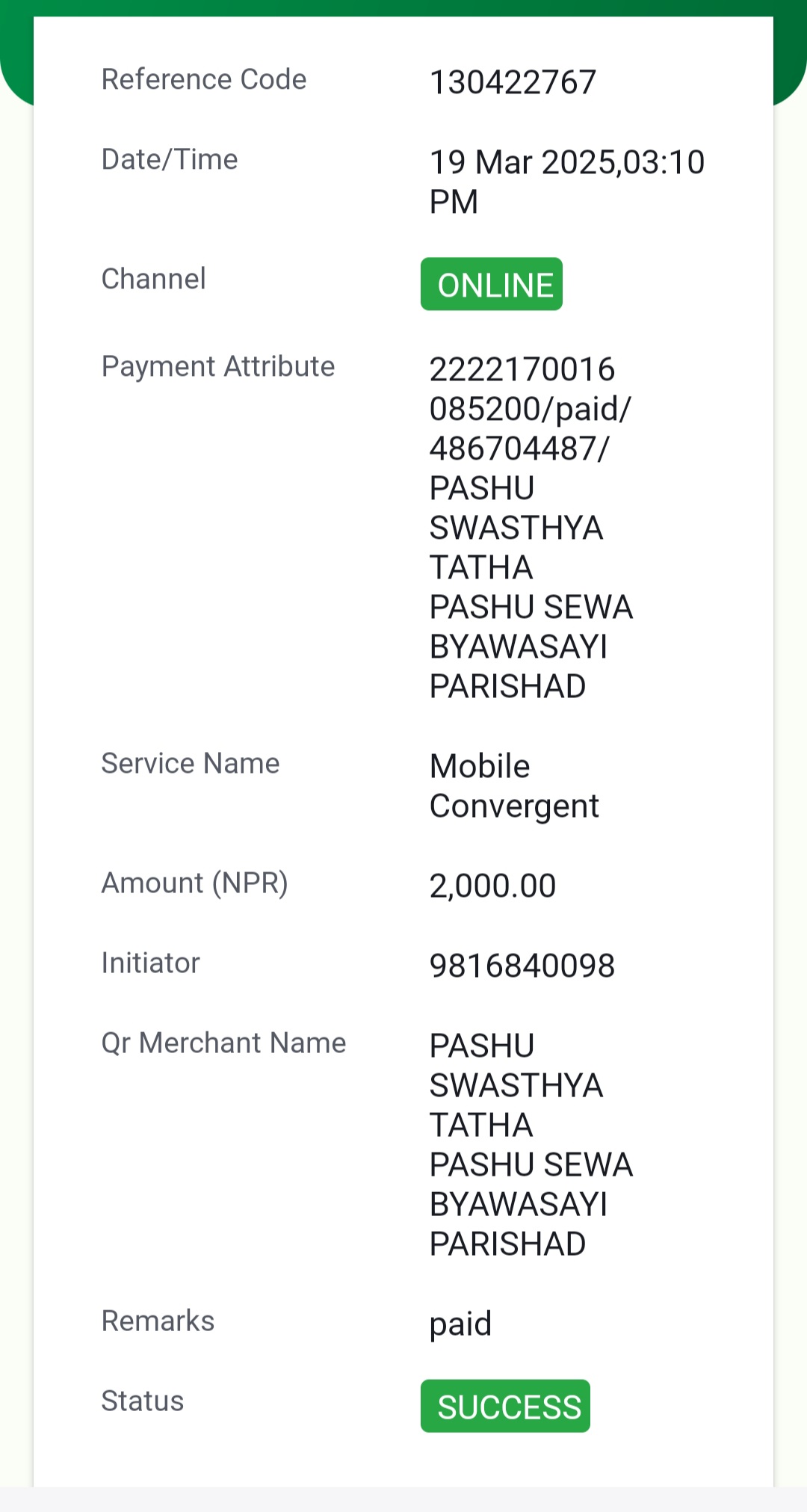The image size is (807, 1512).
Task: Tap the SUCCESS status badge
Action: (x=505, y=1406)
